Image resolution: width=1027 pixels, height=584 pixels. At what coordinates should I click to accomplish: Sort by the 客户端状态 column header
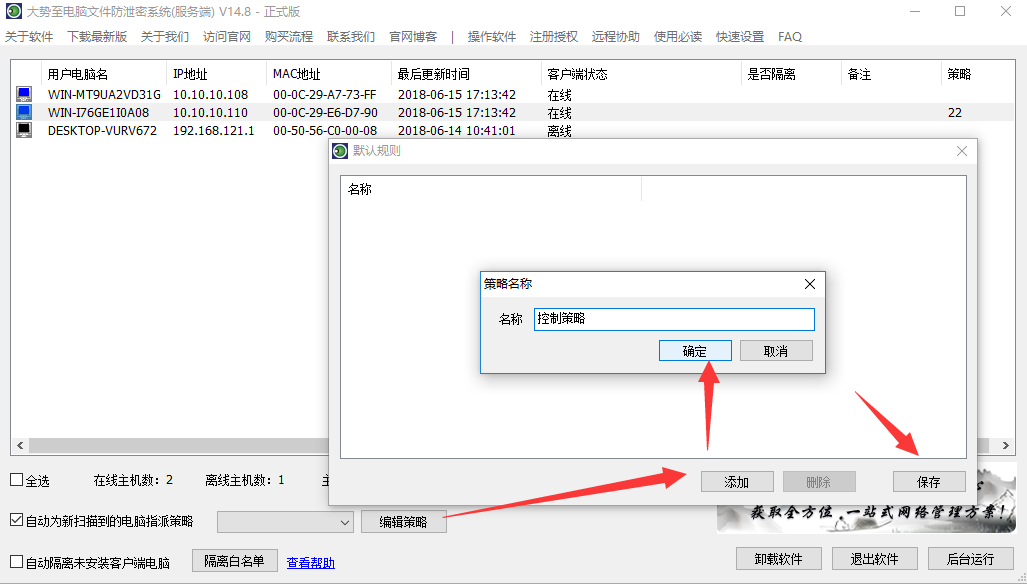pos(577,74)
